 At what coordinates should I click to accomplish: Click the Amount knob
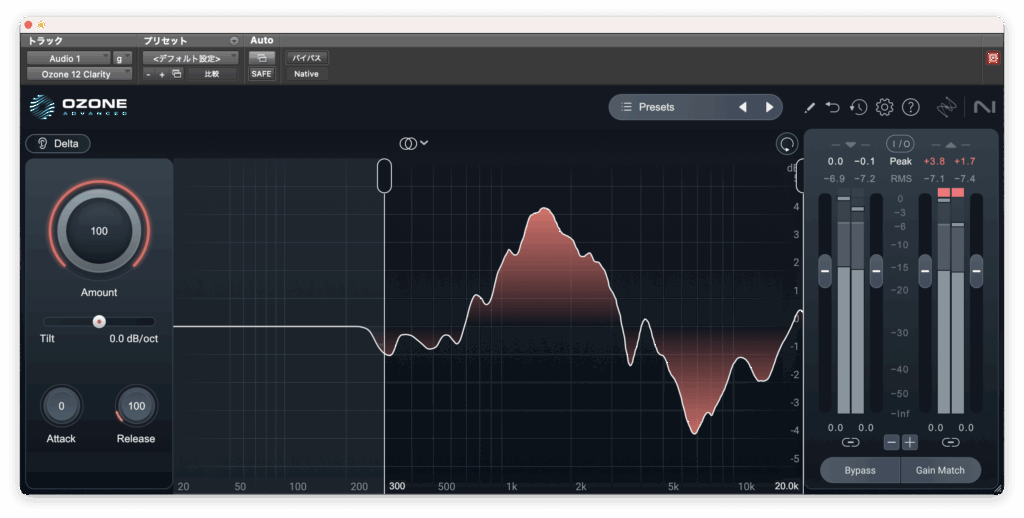coord(99,231)
